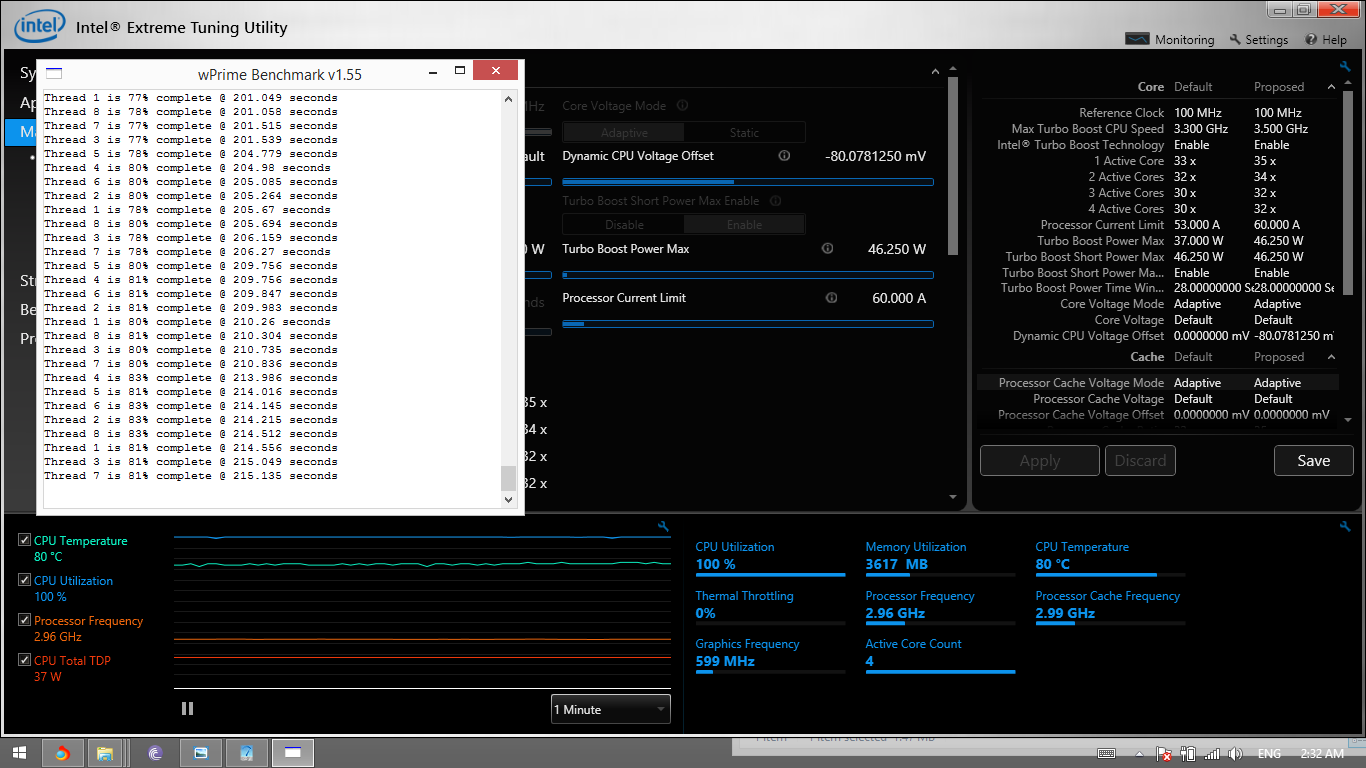Viewport: 1366px width, 768px height.
Task: Open the 1 Minute time range dropdown
Action: 610,709
